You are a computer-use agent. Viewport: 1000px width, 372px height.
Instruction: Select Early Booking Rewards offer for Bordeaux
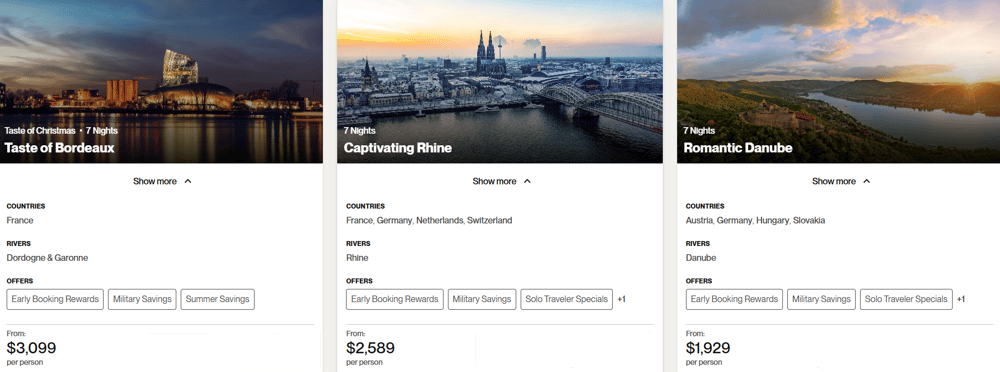click(55, 299)
